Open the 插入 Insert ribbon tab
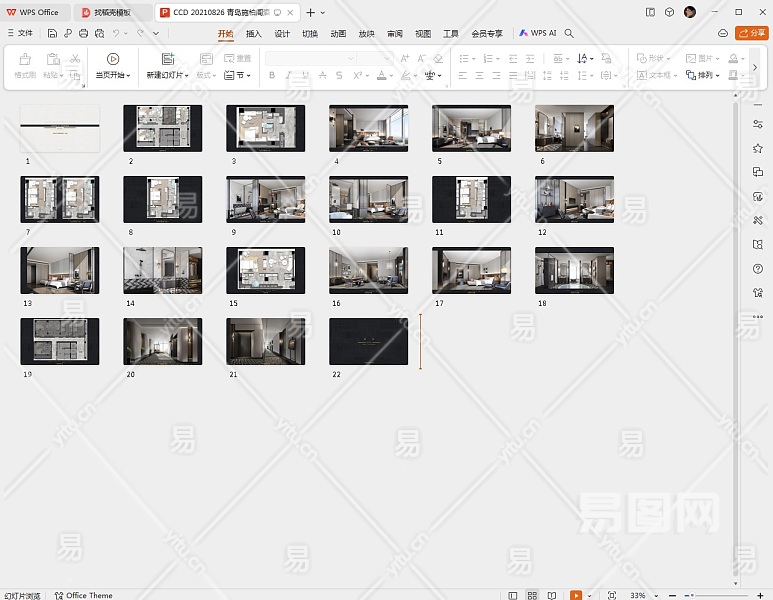This screenshot has height=600, width=773. tap(254, 33)
